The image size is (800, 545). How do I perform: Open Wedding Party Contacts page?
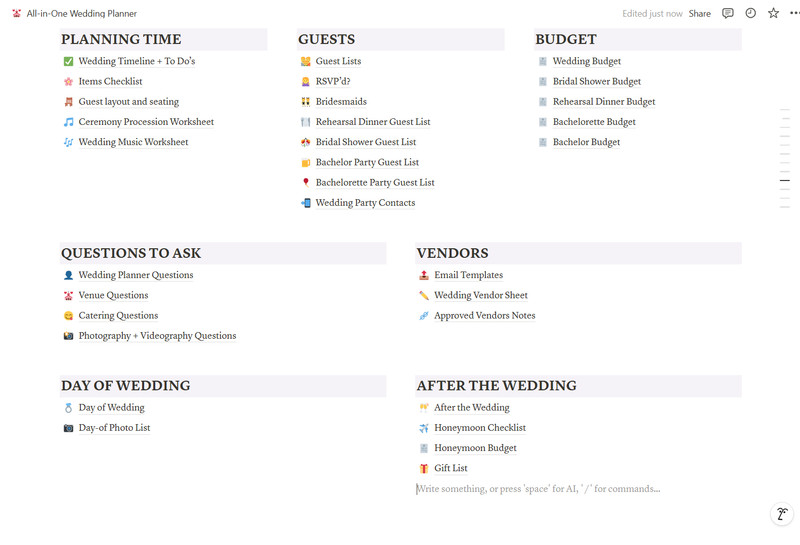click(x=365, y=203)
